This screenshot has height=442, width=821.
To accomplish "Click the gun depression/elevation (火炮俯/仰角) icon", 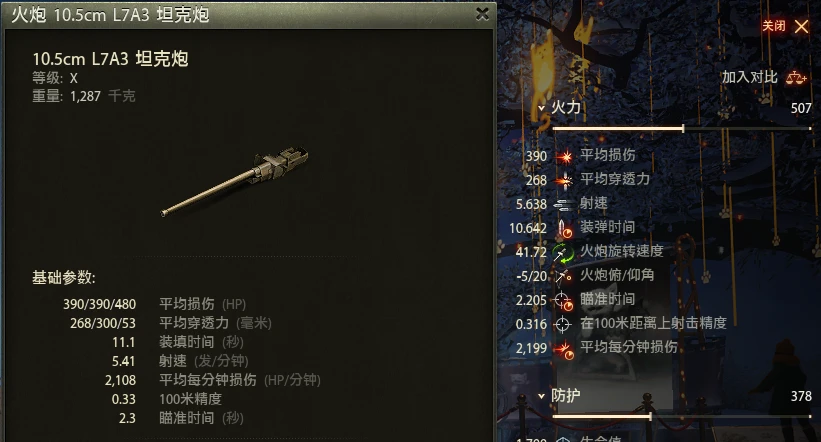I will tap(563, 276).
